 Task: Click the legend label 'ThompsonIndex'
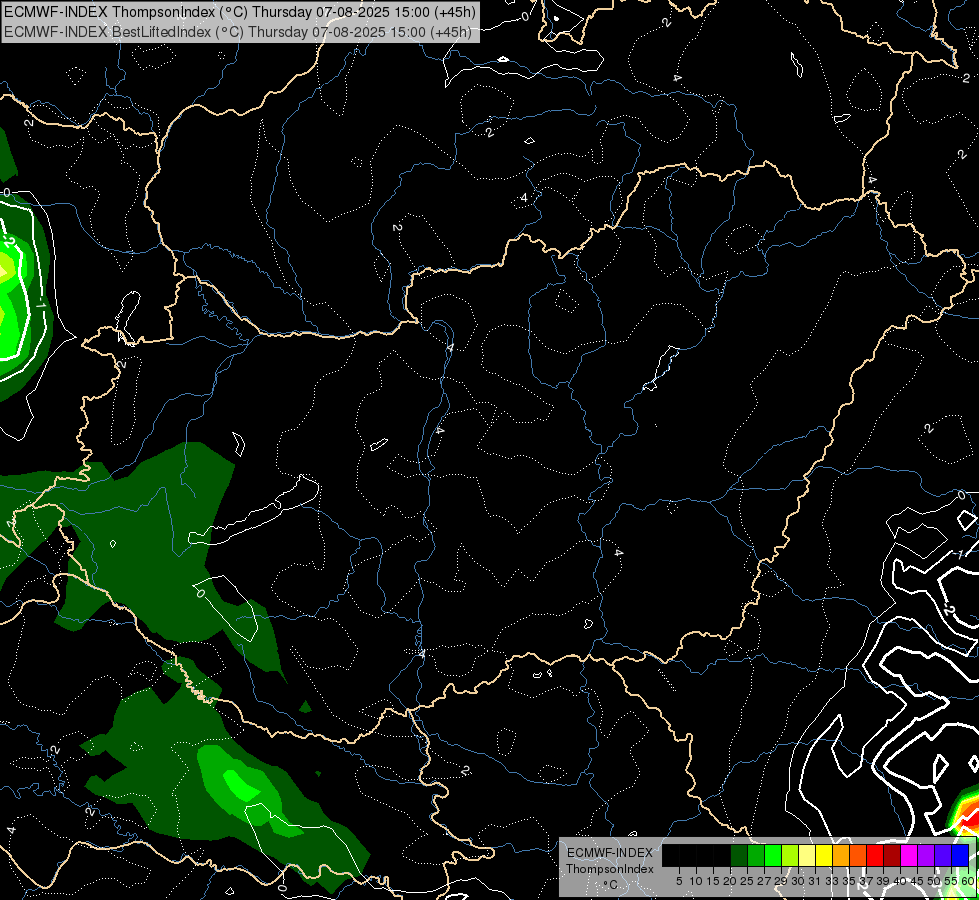[610, 869]
